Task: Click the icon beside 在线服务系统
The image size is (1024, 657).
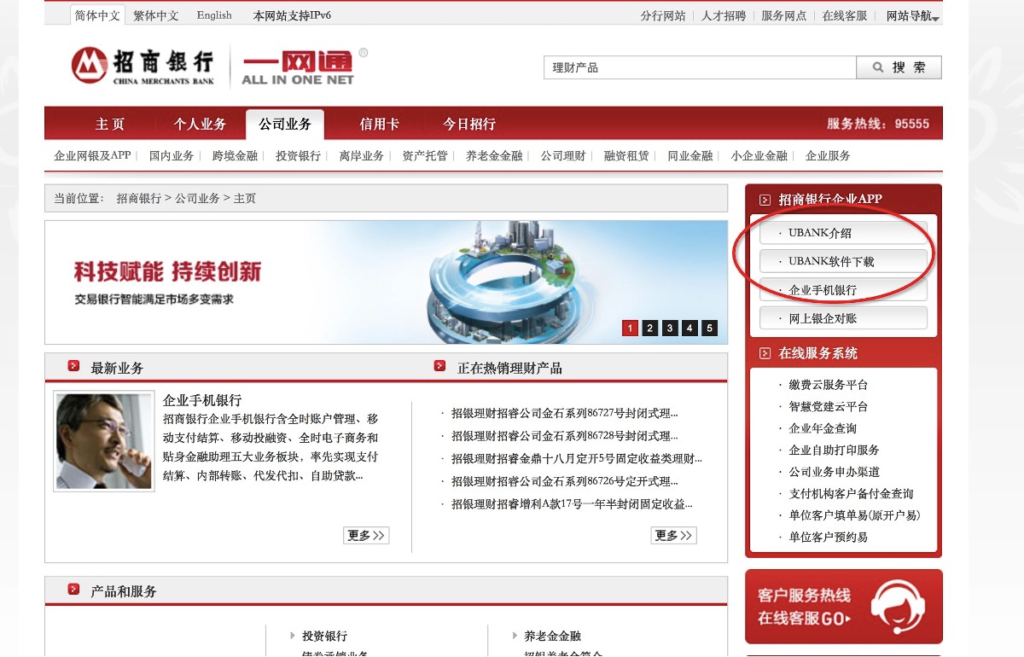Action: click(x=765, y=353)
